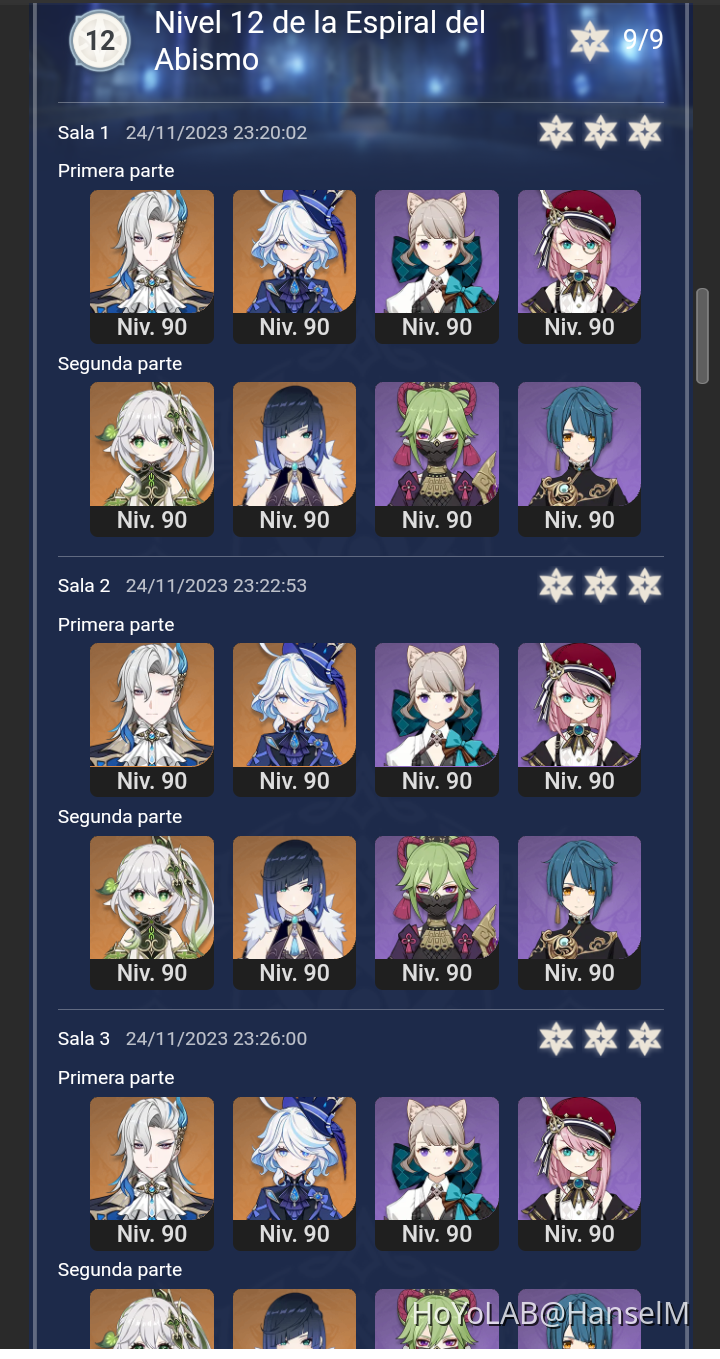Open Lynette's portrait in Sala 1
720x1359 pixels.
click(437, 267)
